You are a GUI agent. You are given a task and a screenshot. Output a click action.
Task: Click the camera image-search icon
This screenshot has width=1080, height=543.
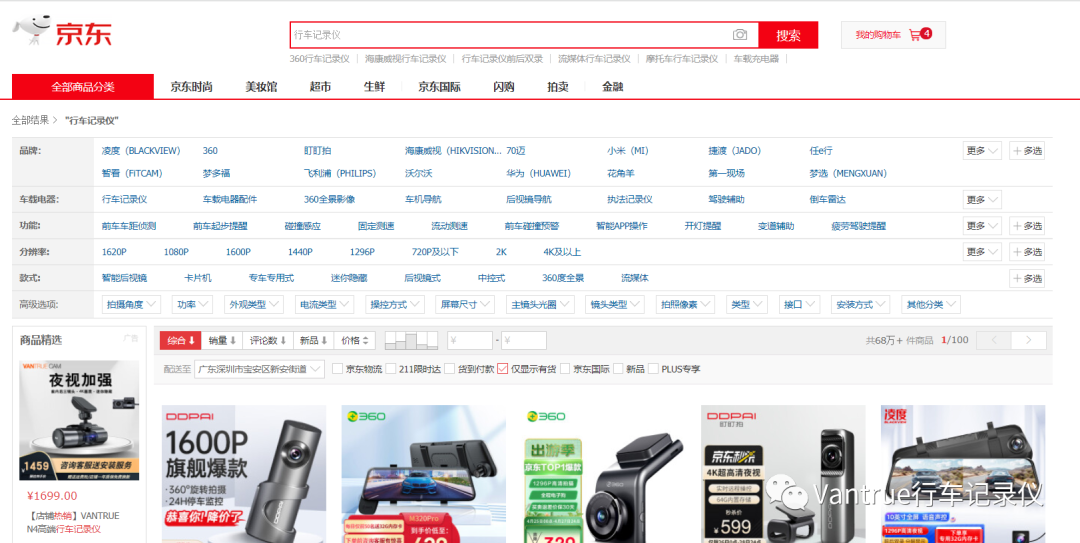click(740, 34)
